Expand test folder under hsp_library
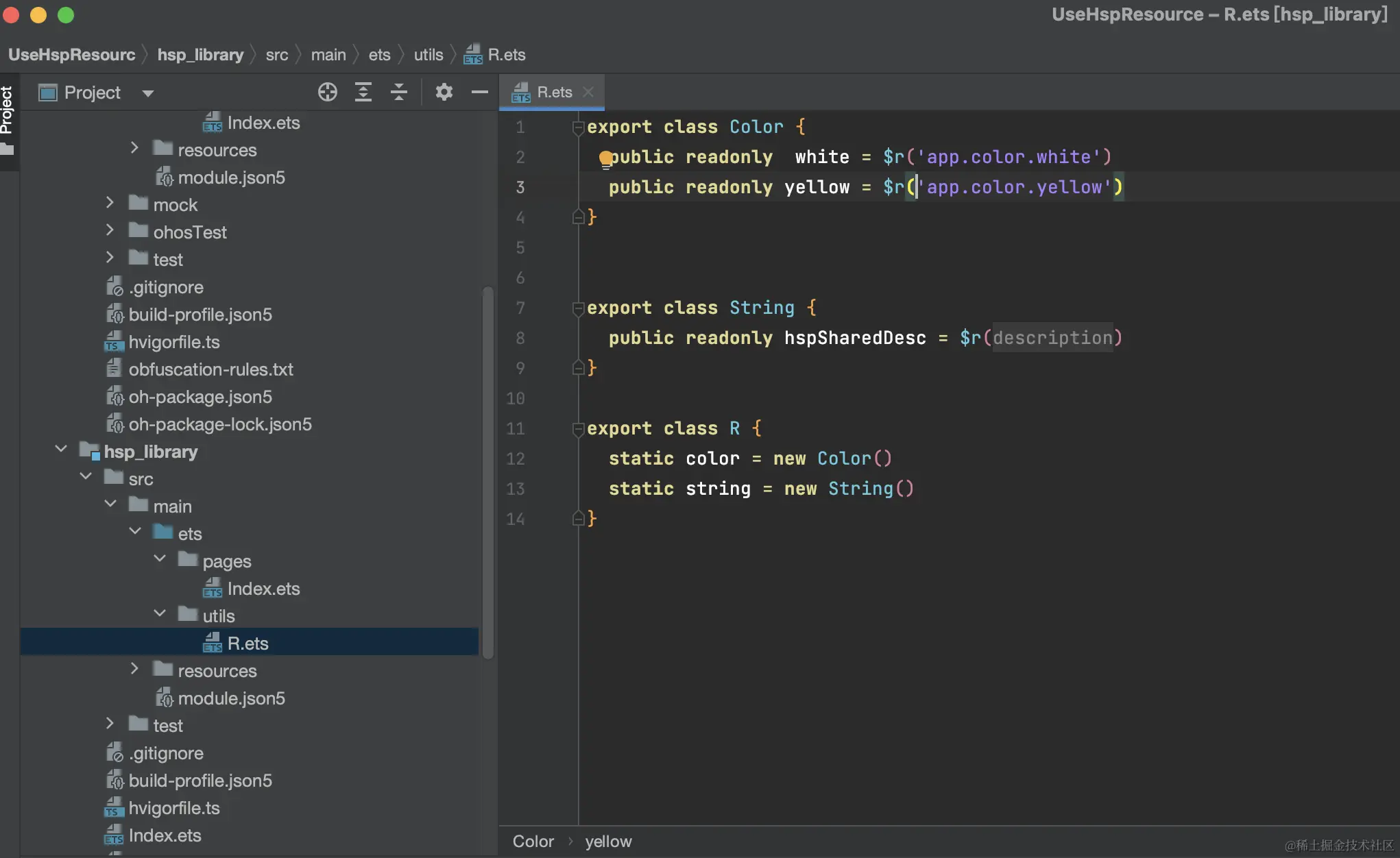Screen dimensions: 1400x858 tap(110, 724)
